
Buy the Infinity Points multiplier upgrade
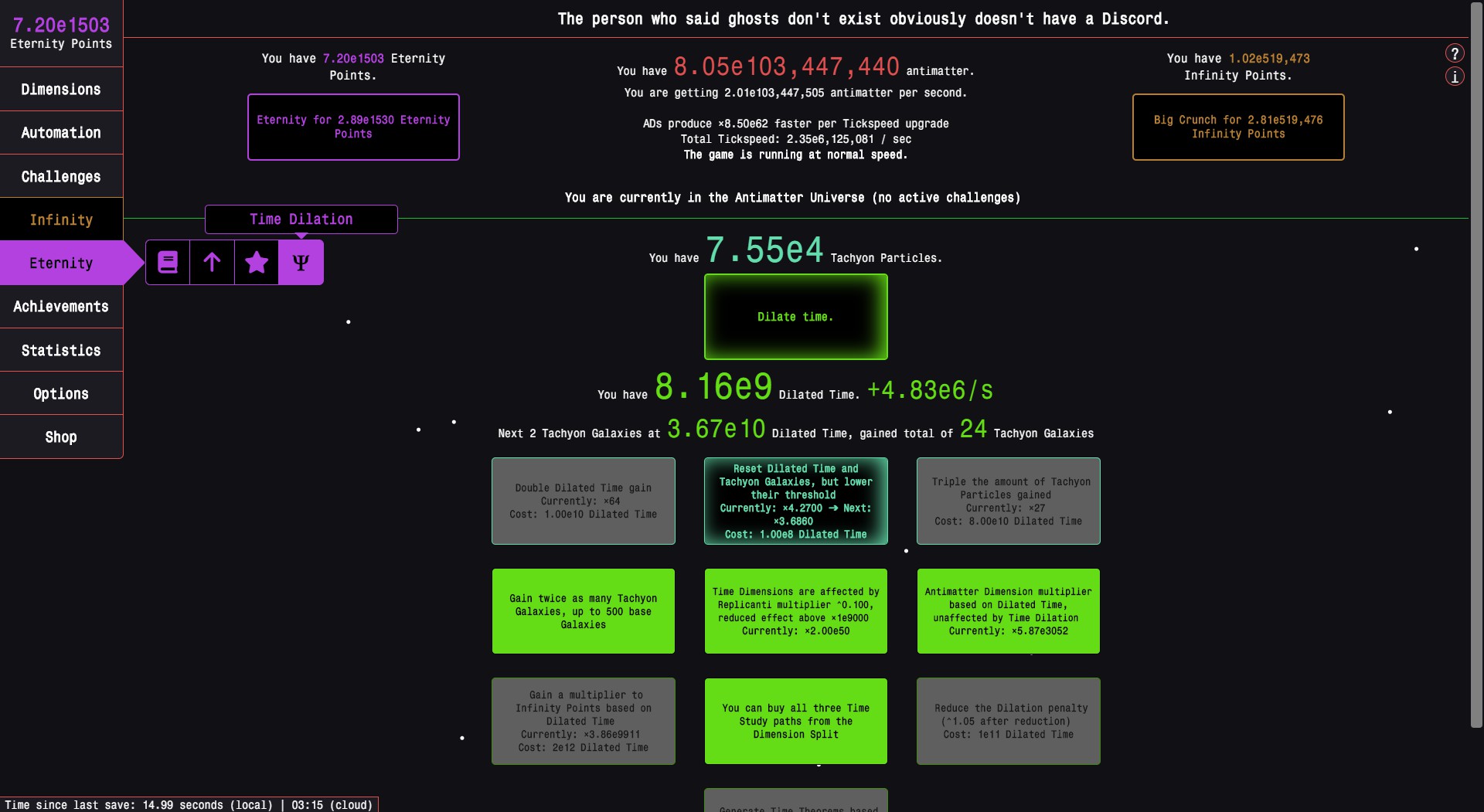[584, 721]
